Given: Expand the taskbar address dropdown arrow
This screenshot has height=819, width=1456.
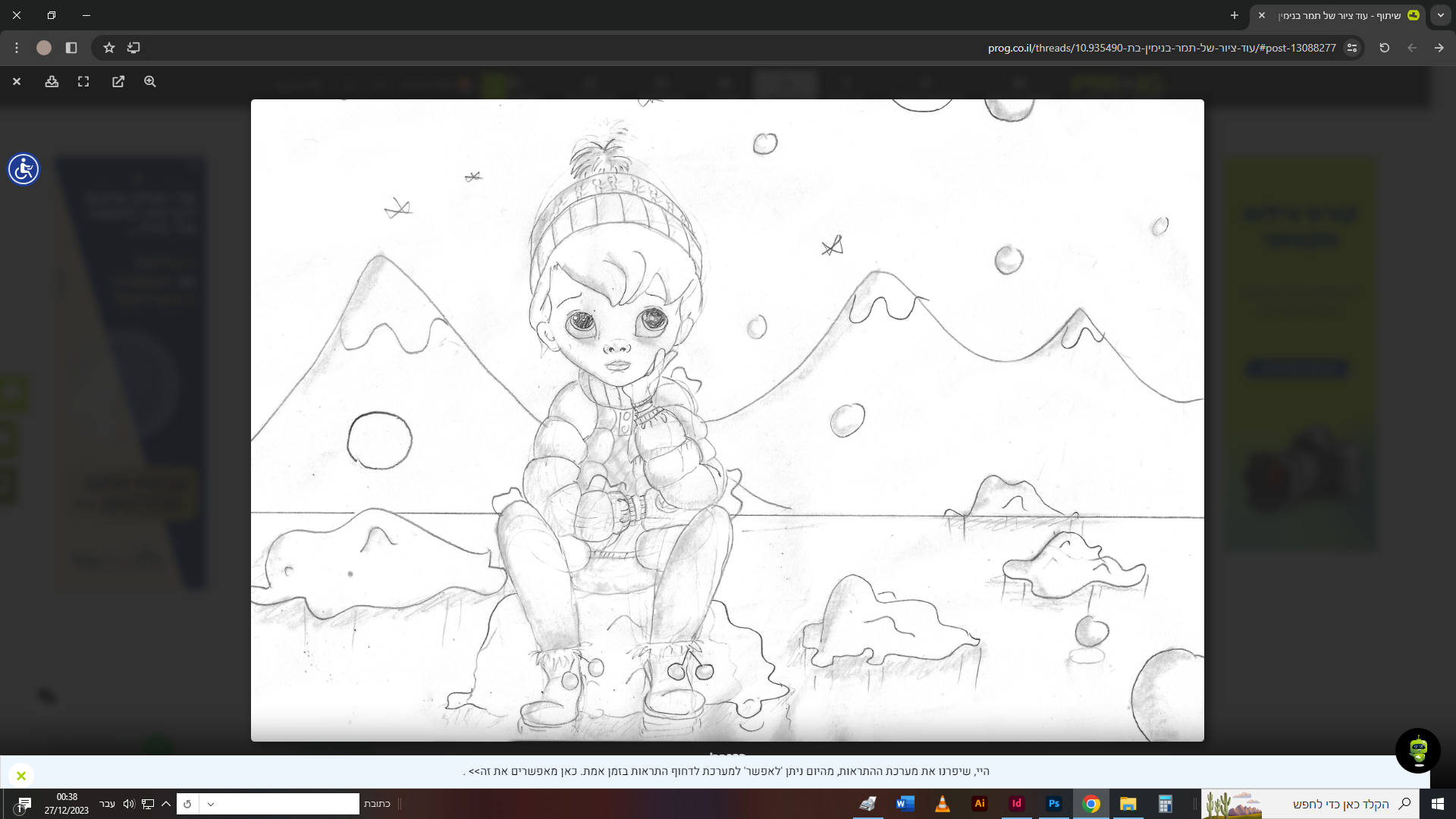Looking at the screenshot, I should [211, 804].
